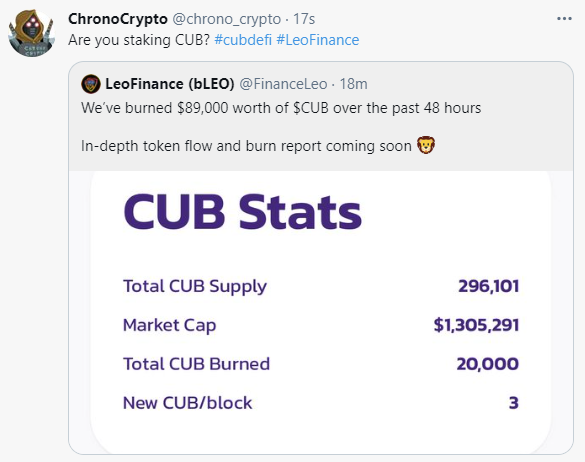Open the 17s tweet timestamp
Viewport: 585px width, 462px height.
pyautogui.click(x=304, y=19)
